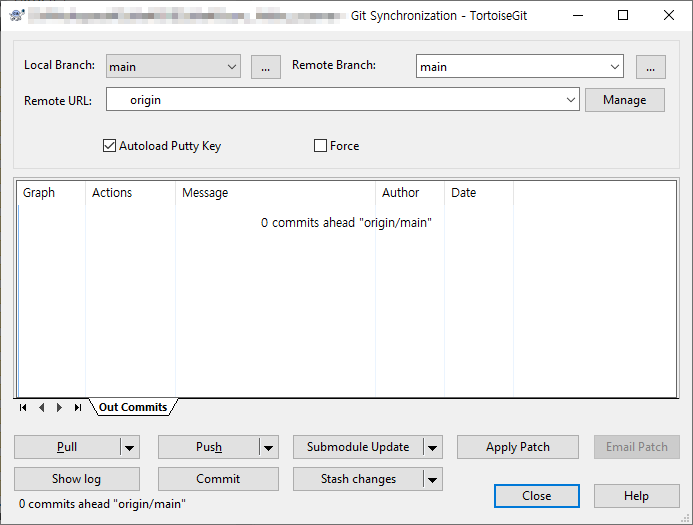Minimize the TortoiseGit window
The image size is (693, 525).
pyautogui.click(x=578, y=15)
